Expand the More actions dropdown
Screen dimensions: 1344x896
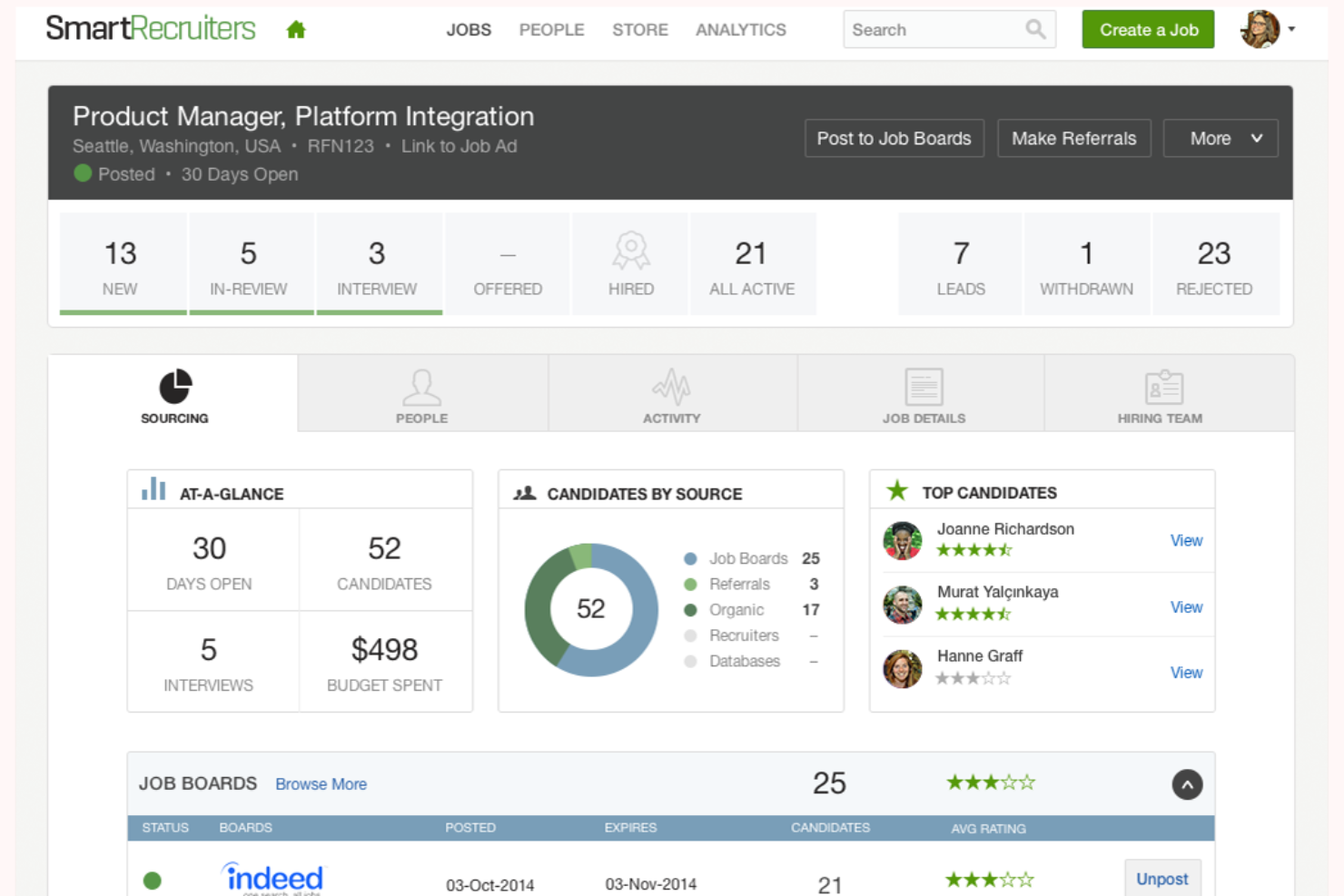1220,138
